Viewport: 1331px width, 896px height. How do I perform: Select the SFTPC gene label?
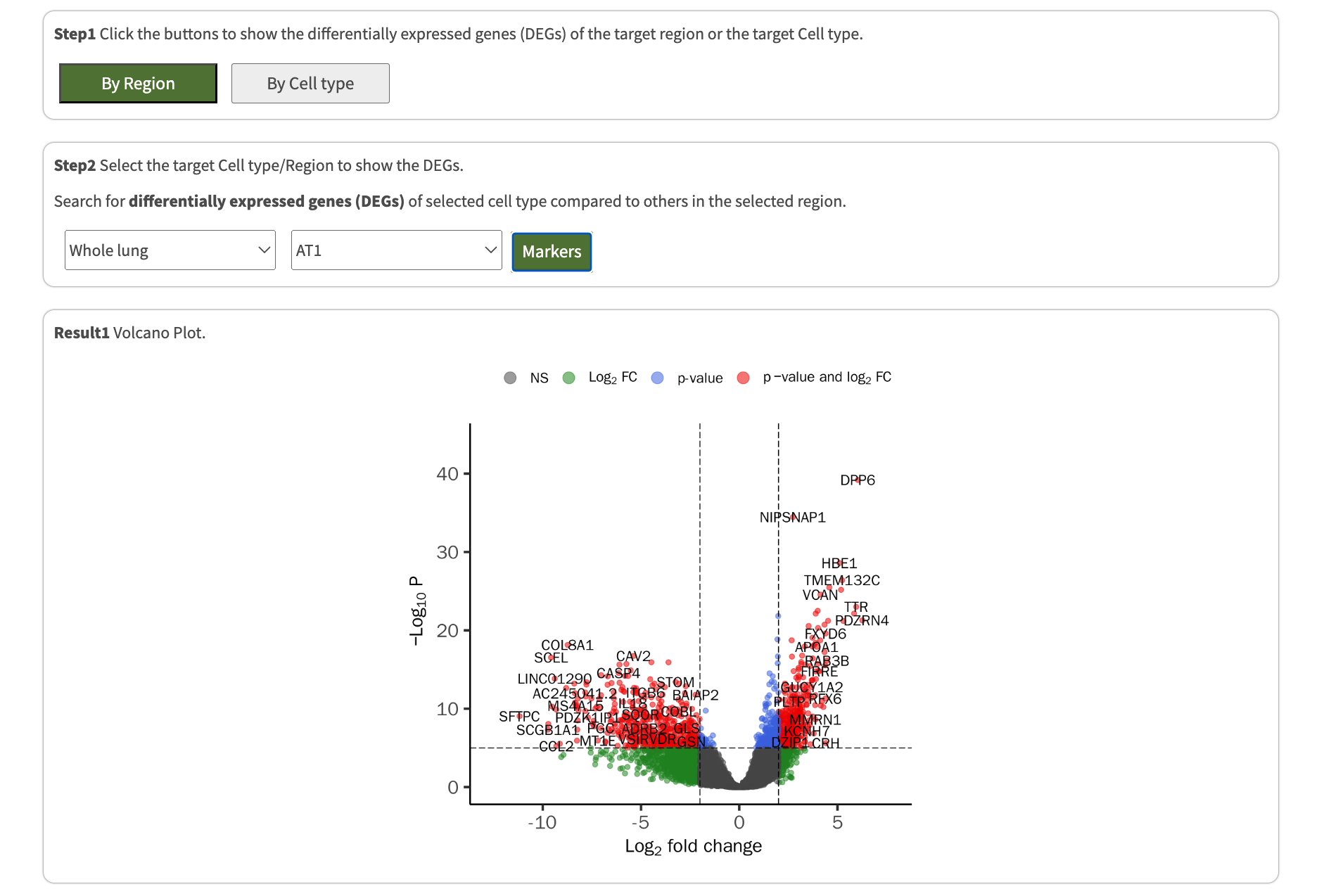click(519, 717)
